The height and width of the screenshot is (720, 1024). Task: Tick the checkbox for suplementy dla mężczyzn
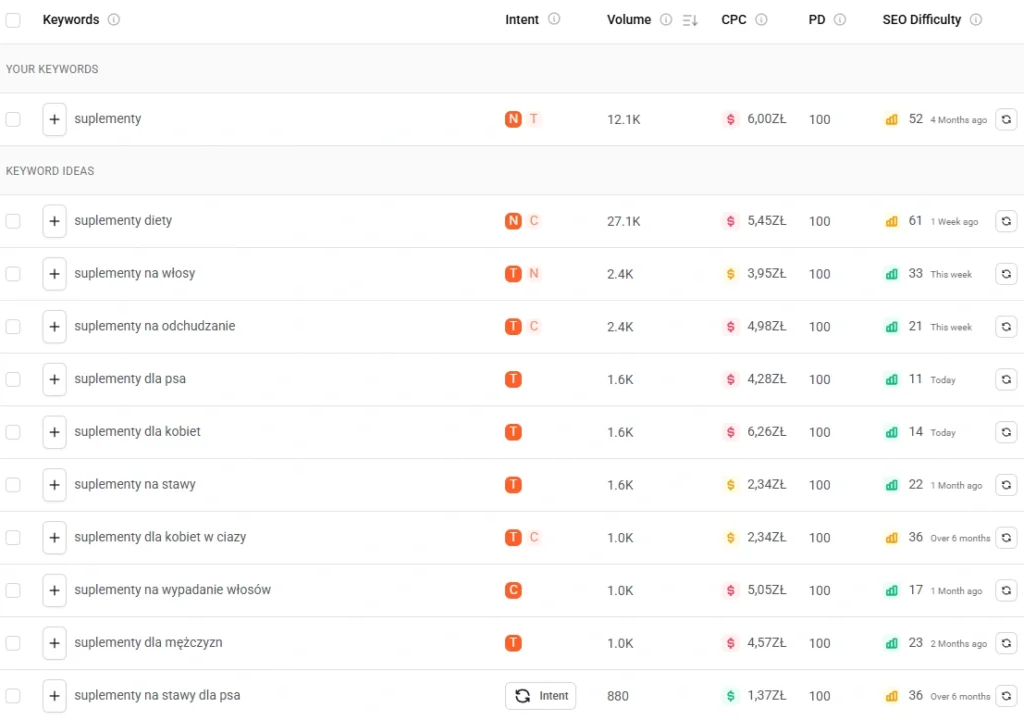[x=13, y=643]
